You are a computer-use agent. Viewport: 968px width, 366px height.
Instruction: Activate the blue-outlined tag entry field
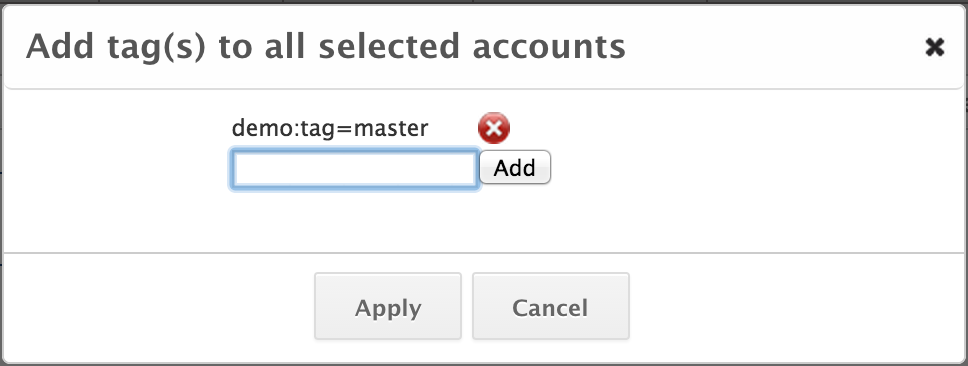(354, 168)
